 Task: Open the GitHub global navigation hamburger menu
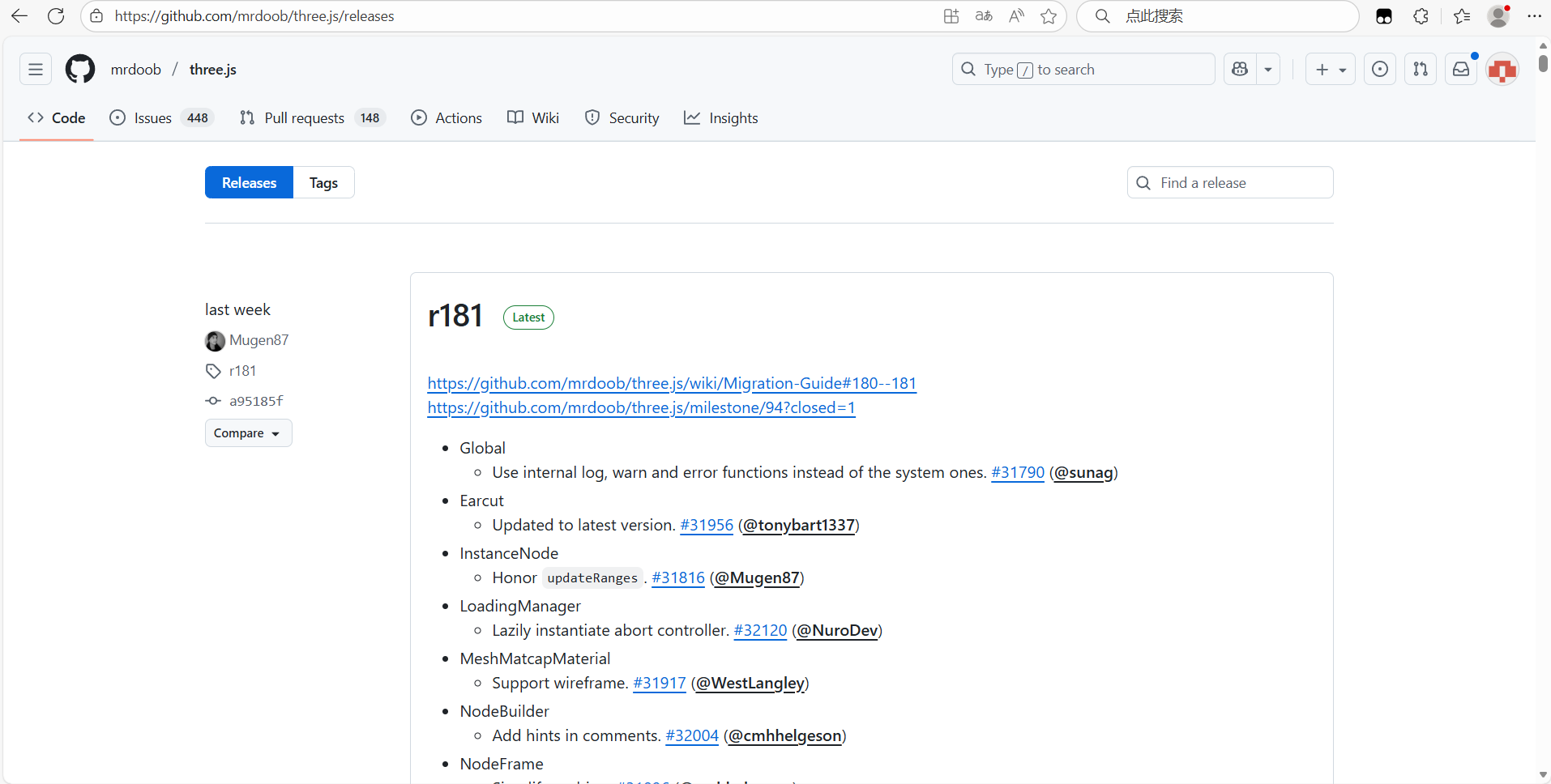pyautogui.click(x=36, y=70)
